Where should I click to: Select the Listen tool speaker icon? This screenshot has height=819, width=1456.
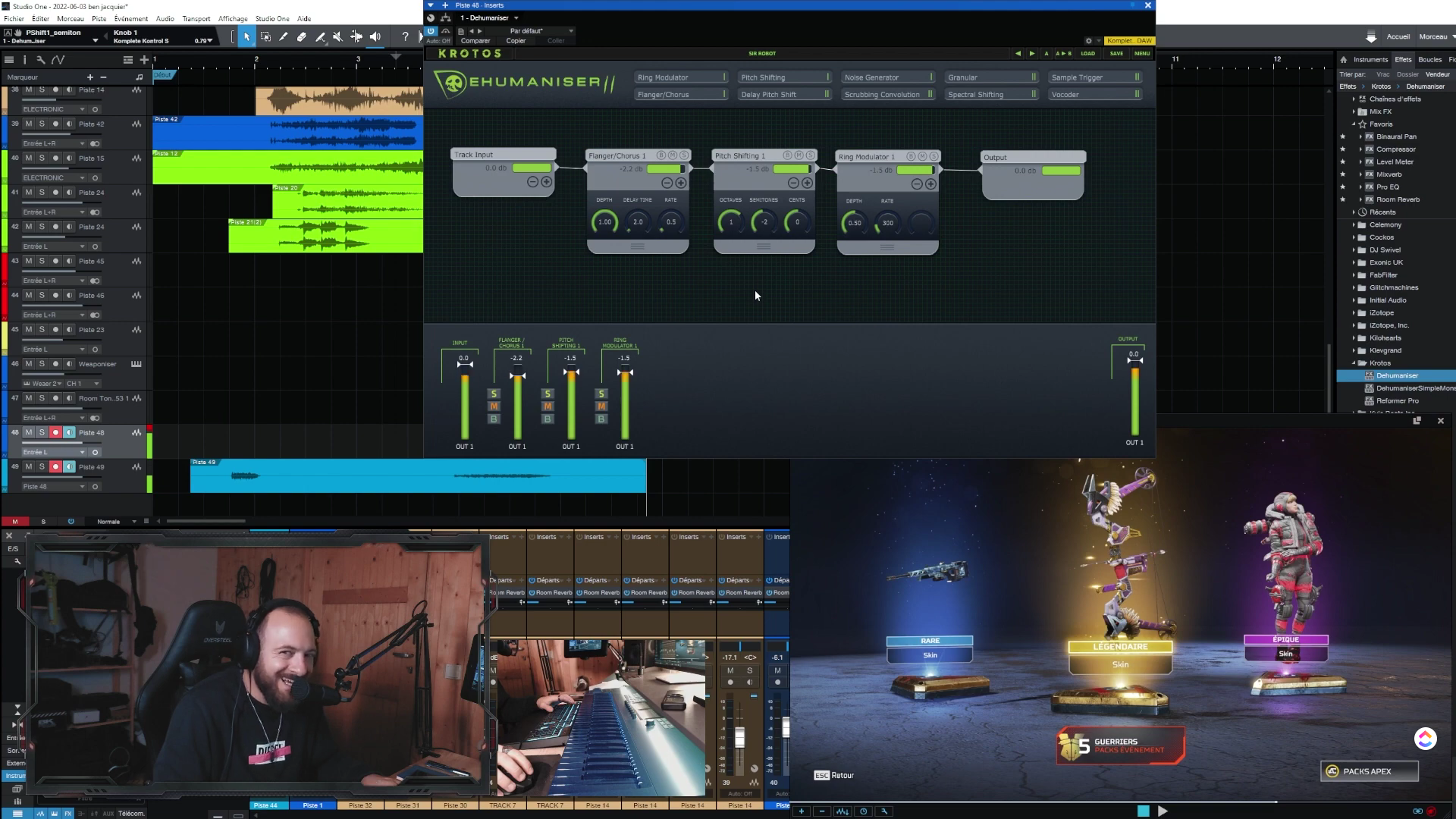[x=374, y=36]
